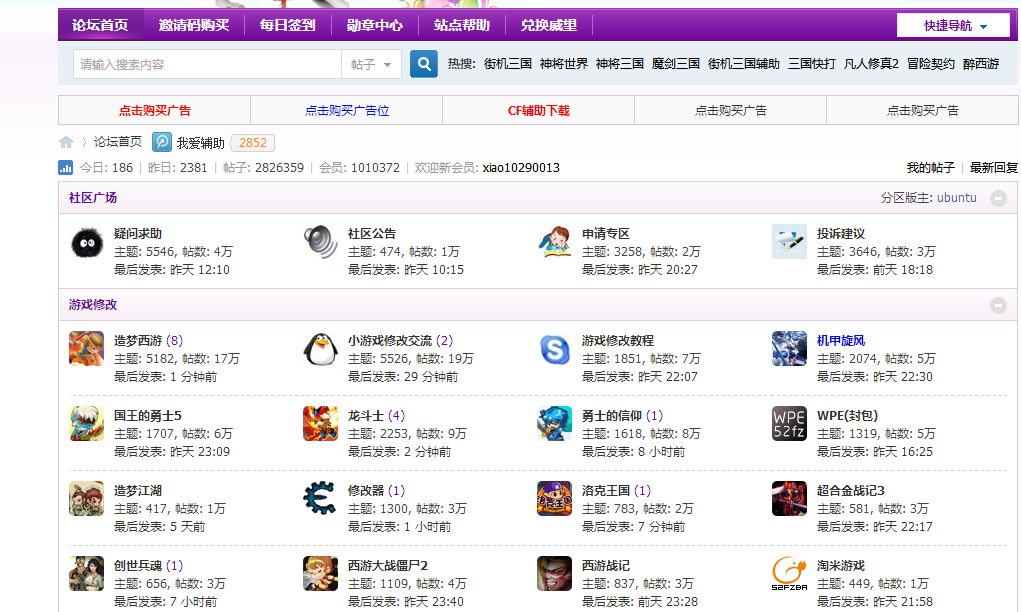Click 我爱辅助 group name link
The height and width of the screenshot is (612, 1021).
click(x=201, y=143)
